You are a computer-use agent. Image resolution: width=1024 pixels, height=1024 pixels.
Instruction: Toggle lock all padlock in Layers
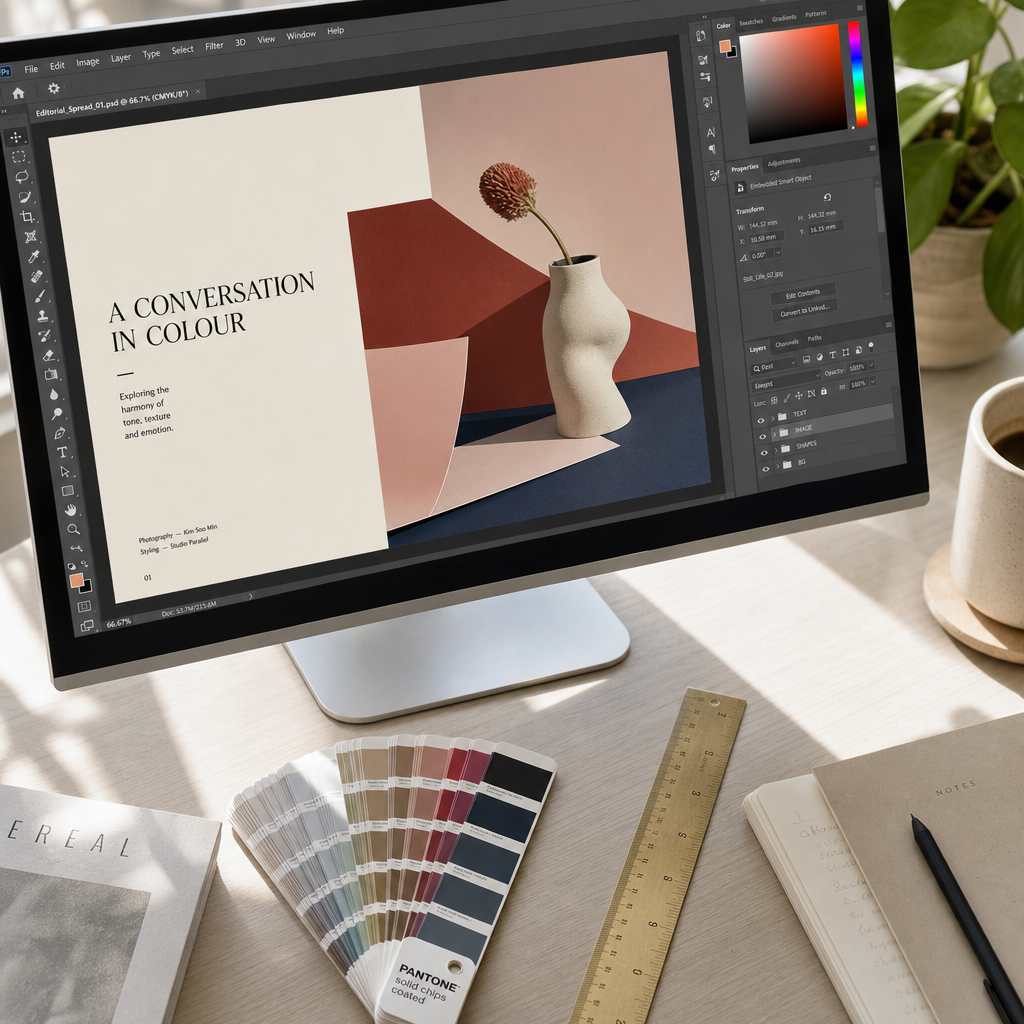point(824,391)
